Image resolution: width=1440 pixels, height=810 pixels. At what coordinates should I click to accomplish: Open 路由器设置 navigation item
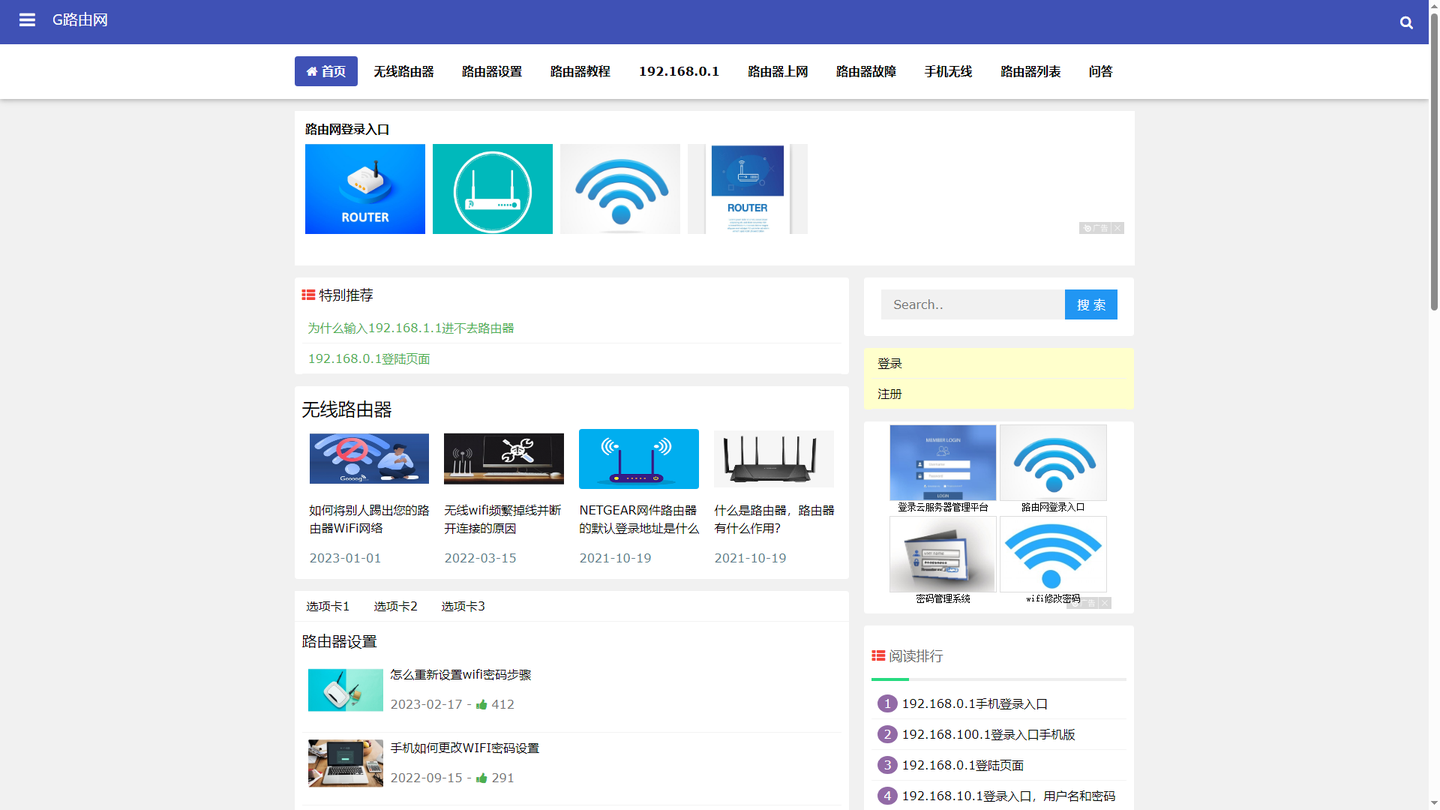[492, 71]
